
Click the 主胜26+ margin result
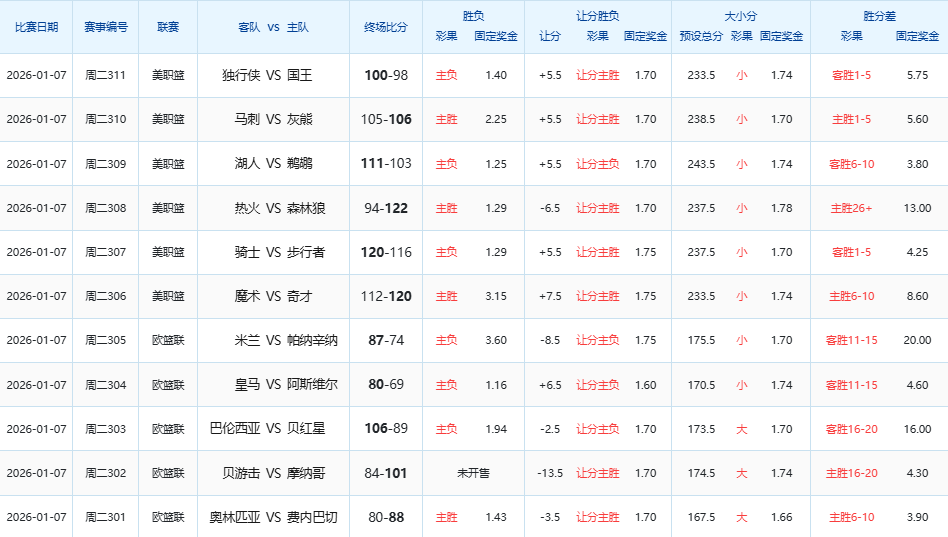[851, 208]
